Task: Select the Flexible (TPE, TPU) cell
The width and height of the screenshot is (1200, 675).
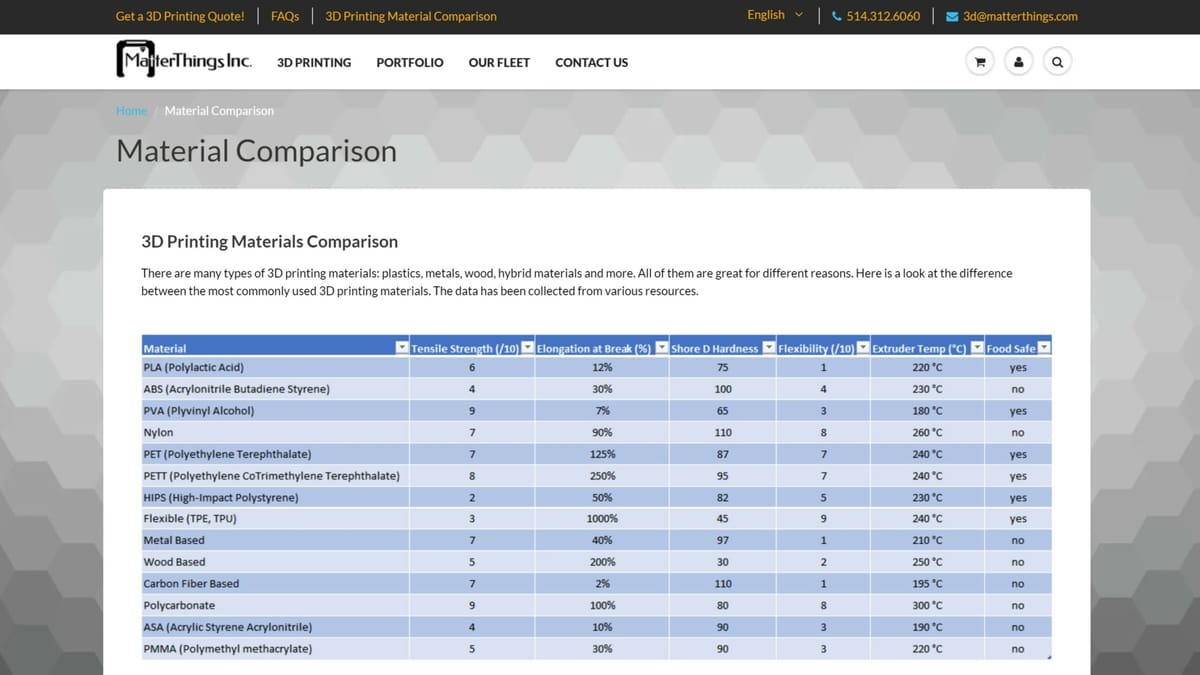Action: click(275, 519)
